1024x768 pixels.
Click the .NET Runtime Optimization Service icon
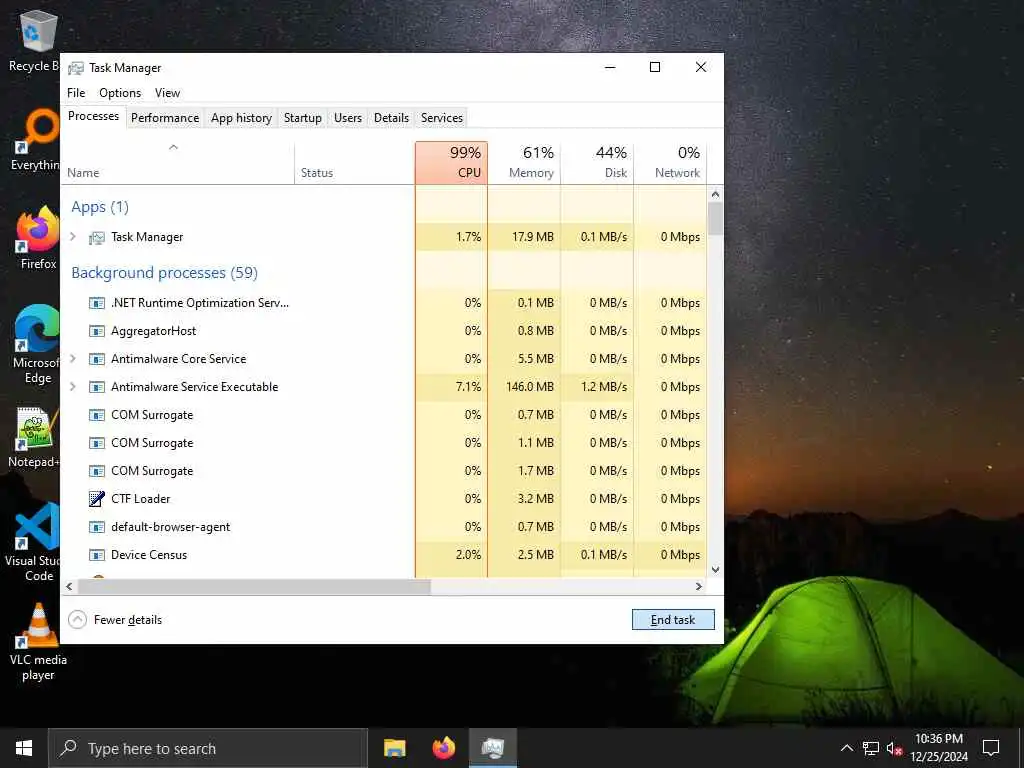[97, 303]
